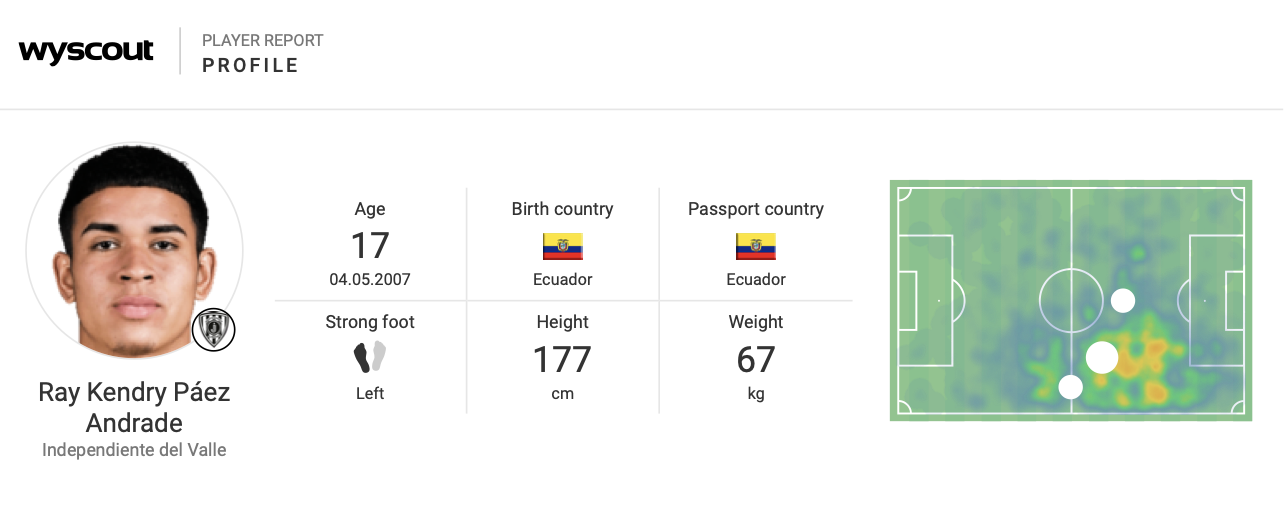1284x508 pixels.
Task: Click the PLAYER REPORT label
Action: (x=263, y=41)
